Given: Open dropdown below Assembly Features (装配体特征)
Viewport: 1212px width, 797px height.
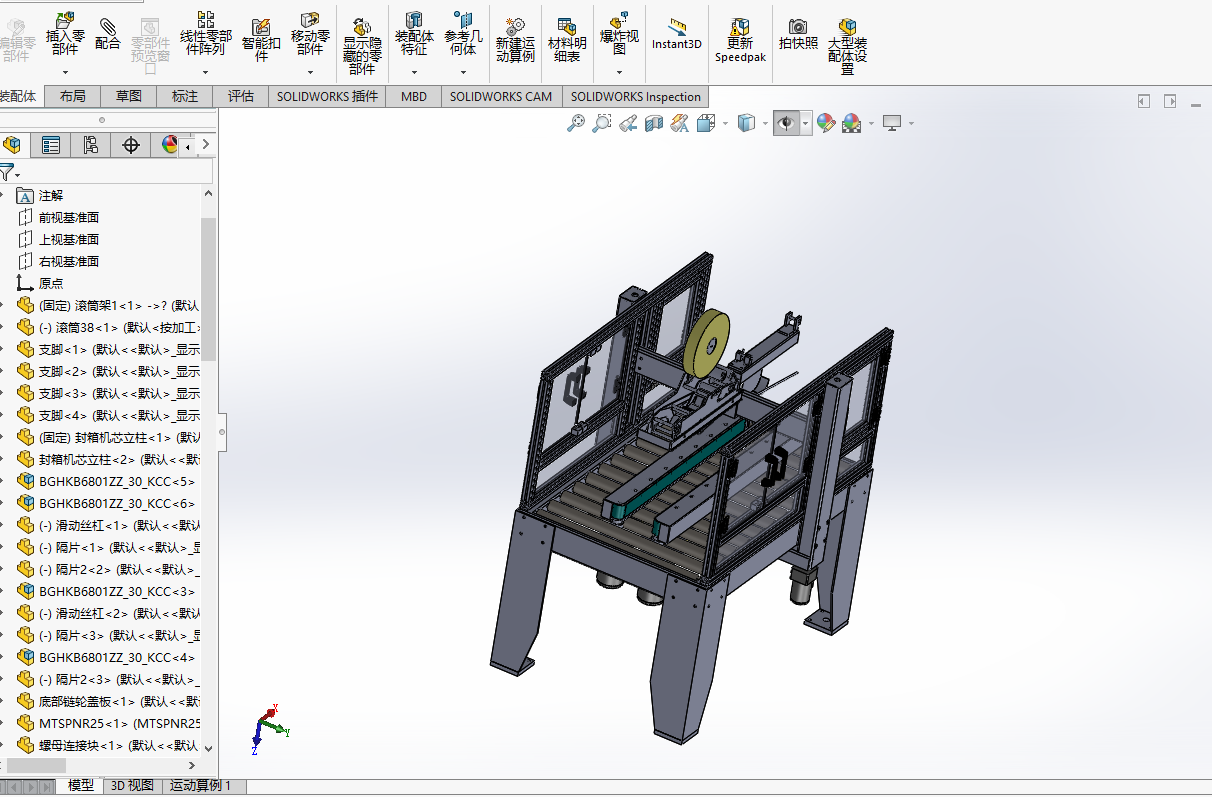Looking at the screenshot, I should (x=414, y=72).
